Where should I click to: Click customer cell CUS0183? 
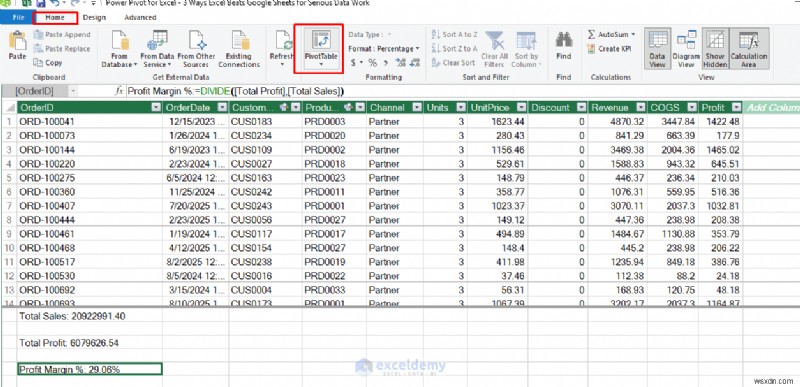[265, 122]
